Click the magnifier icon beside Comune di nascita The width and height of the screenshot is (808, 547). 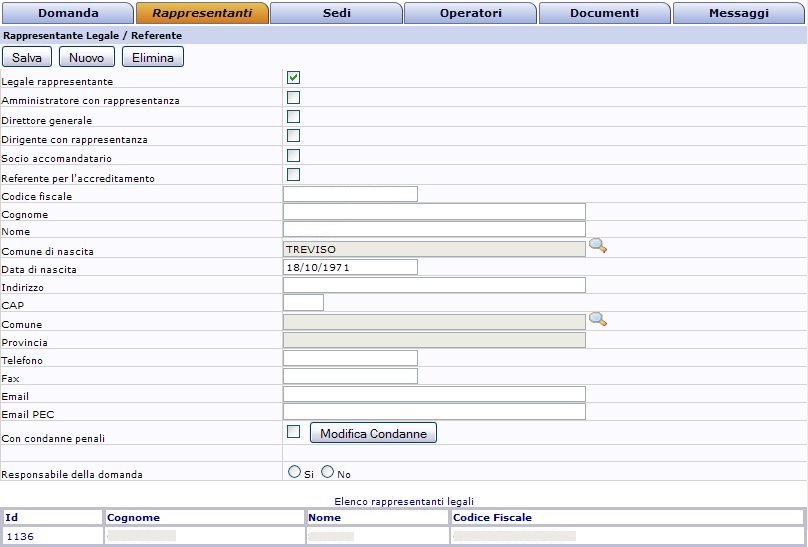pos(597,247)
